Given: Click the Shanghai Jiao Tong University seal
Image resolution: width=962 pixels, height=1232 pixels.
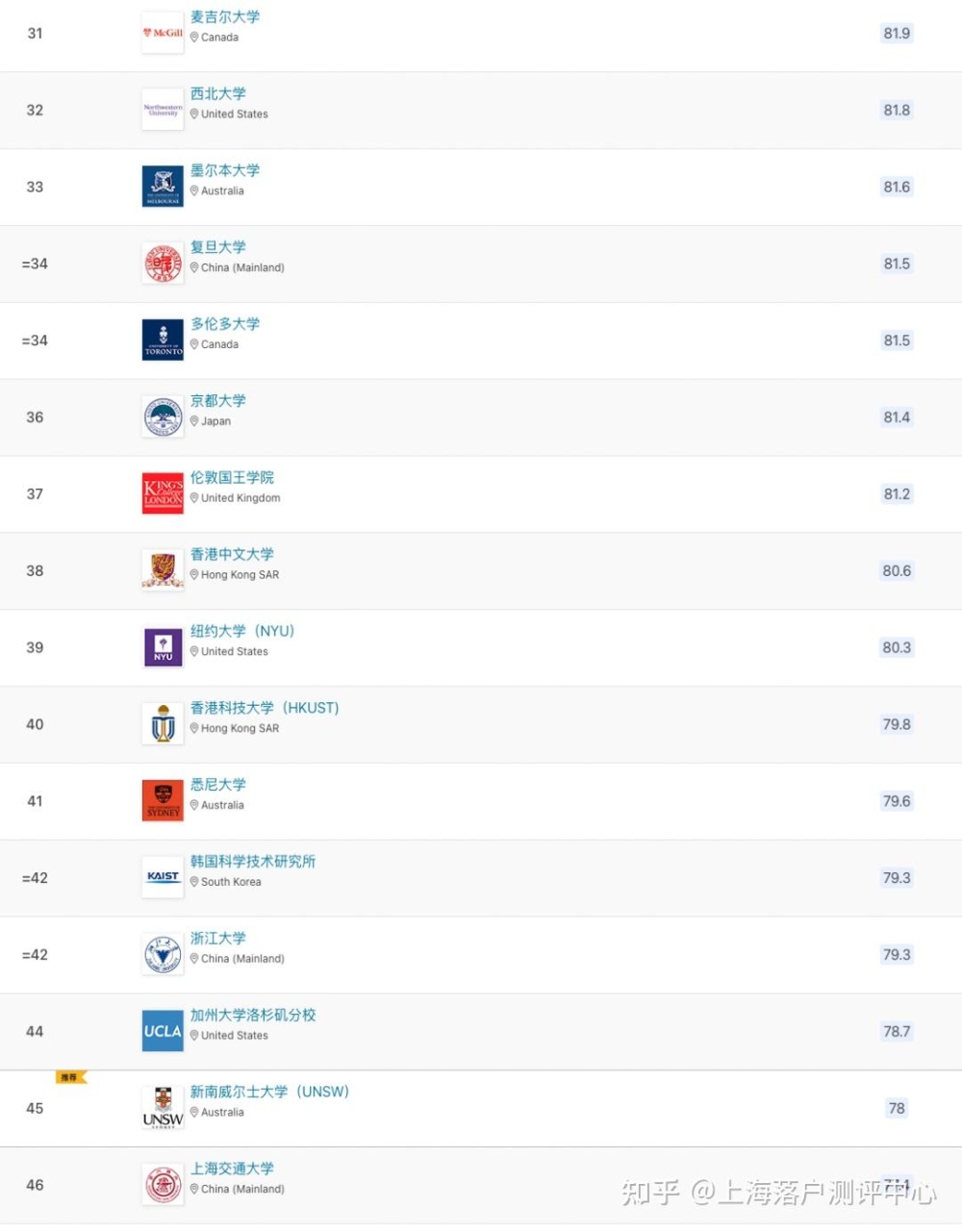Looking at the screenshot, I should 163,1185.
